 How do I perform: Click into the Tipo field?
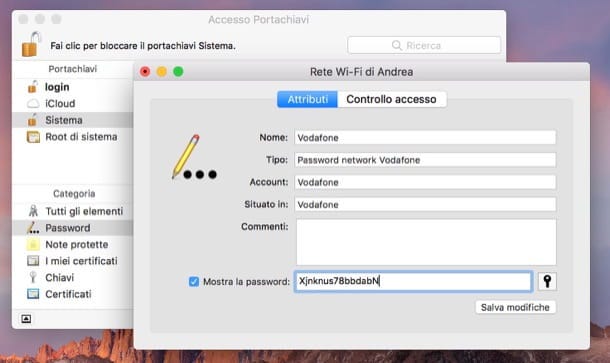click(425, 160)
